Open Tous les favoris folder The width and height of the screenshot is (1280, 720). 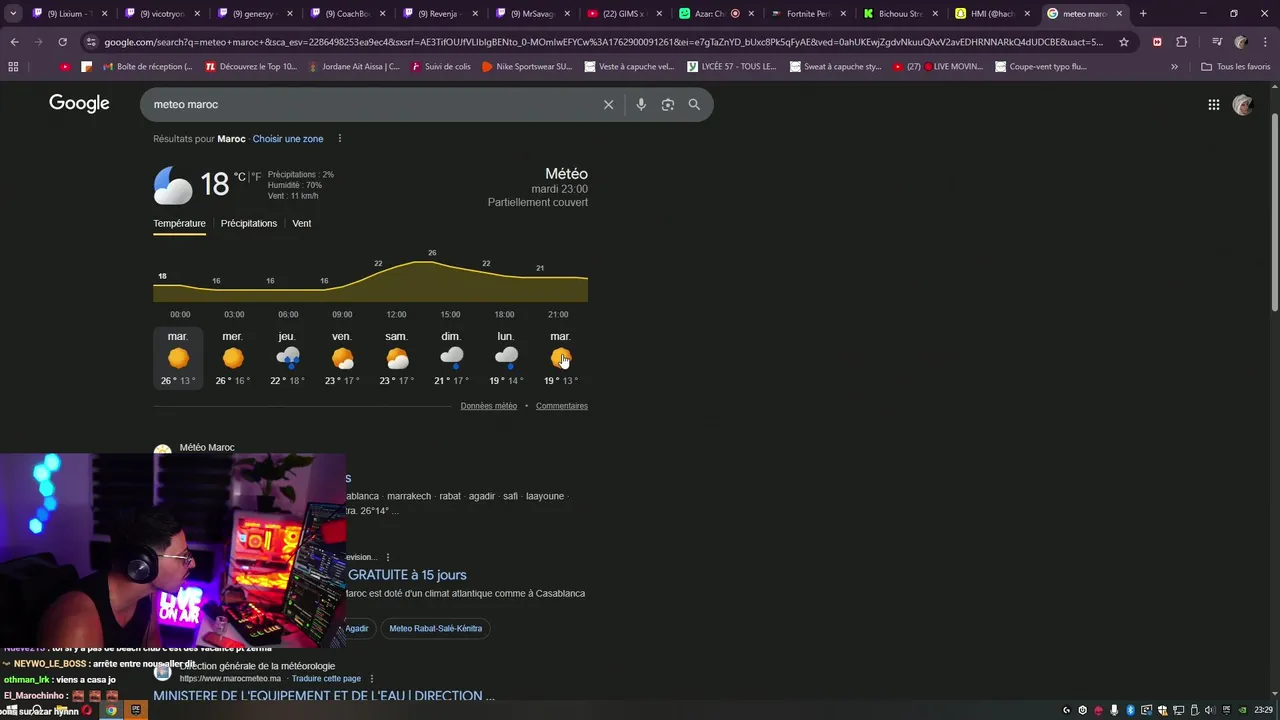[1236, 66]
